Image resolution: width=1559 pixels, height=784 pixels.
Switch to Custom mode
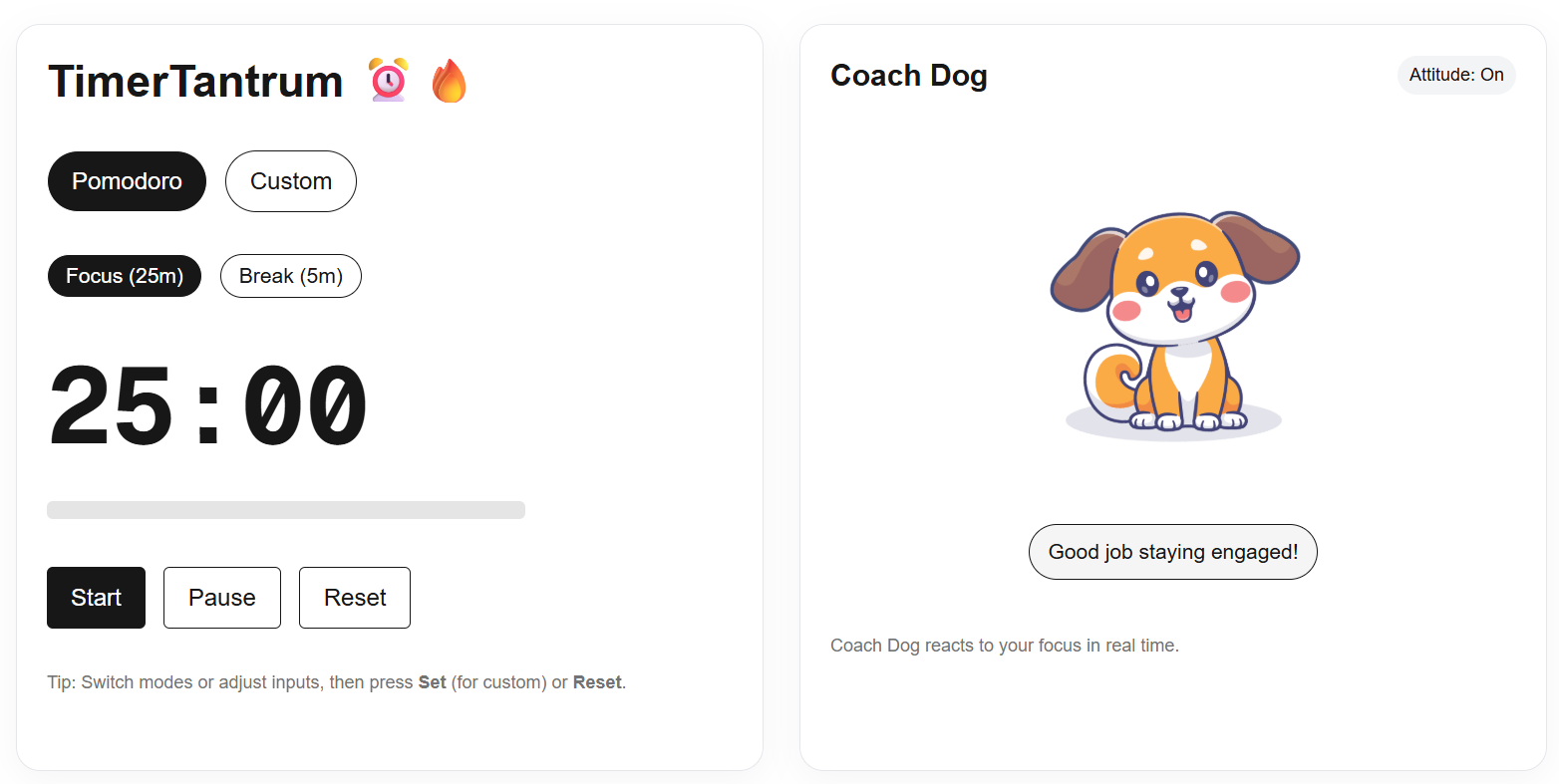coord(291,181)
